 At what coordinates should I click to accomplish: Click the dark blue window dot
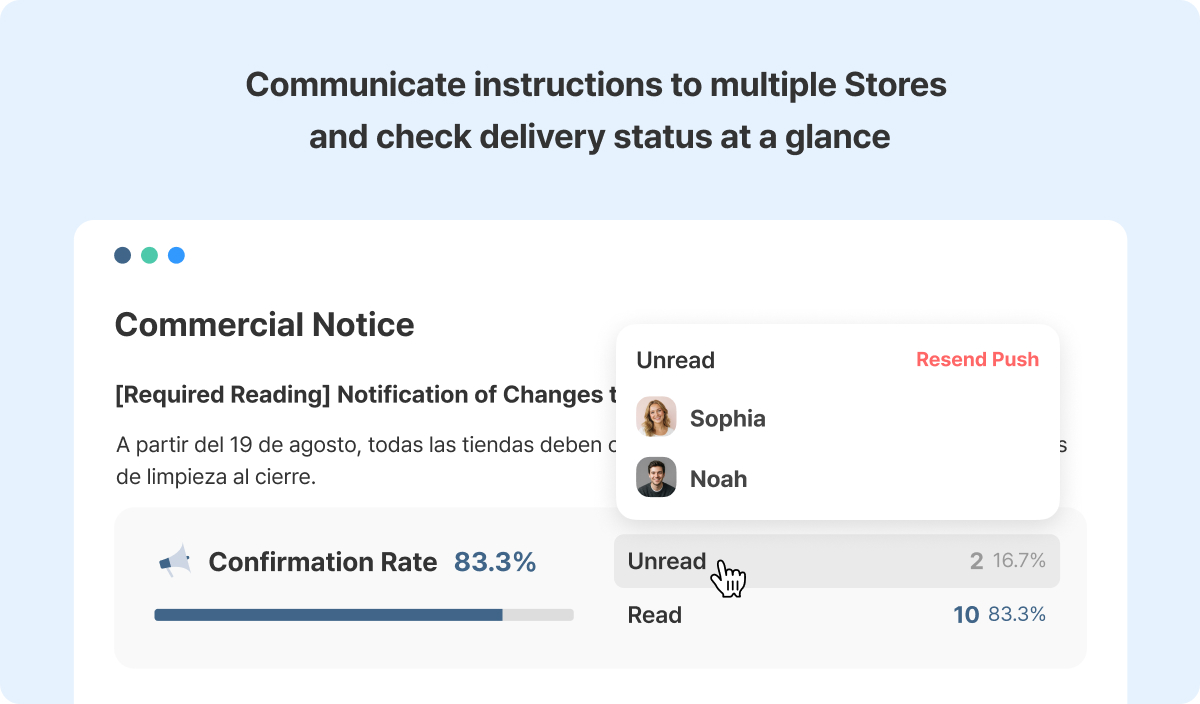coord(122,255)
